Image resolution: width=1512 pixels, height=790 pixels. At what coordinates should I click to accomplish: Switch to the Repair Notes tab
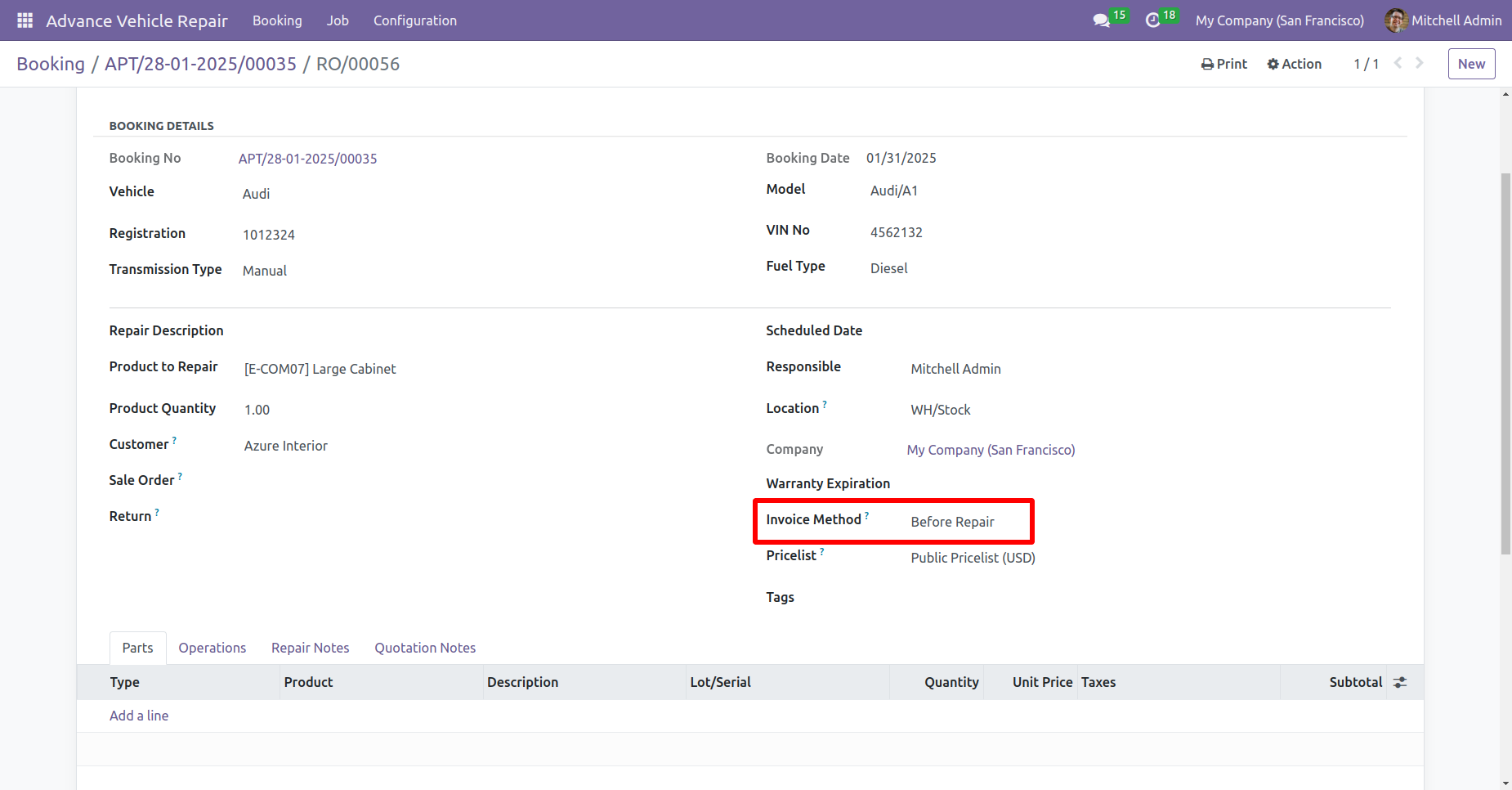click(311, 648)
